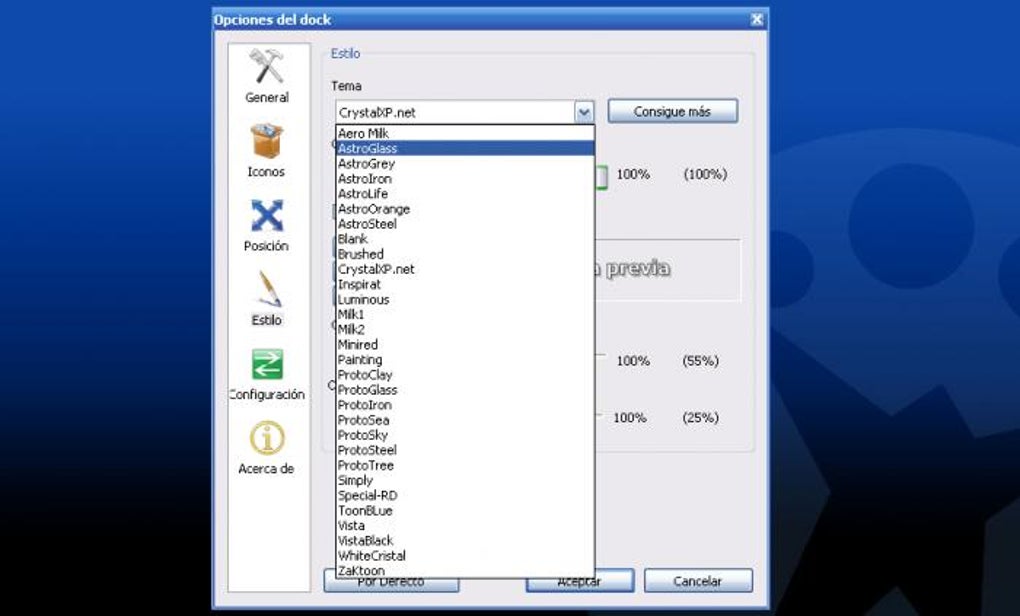This screenshot has width=1020, height=616.
Task: Select the Aero Milk theme
Action: [x=465, y=133]
